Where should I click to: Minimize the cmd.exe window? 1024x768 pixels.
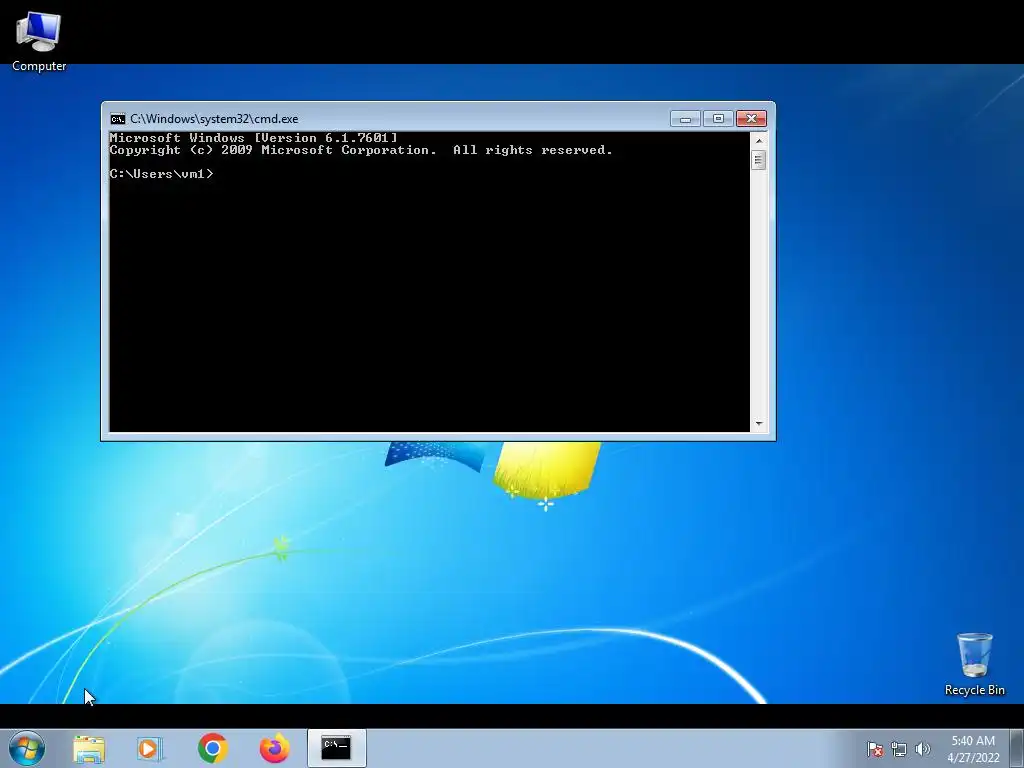[x=685, y=119]
